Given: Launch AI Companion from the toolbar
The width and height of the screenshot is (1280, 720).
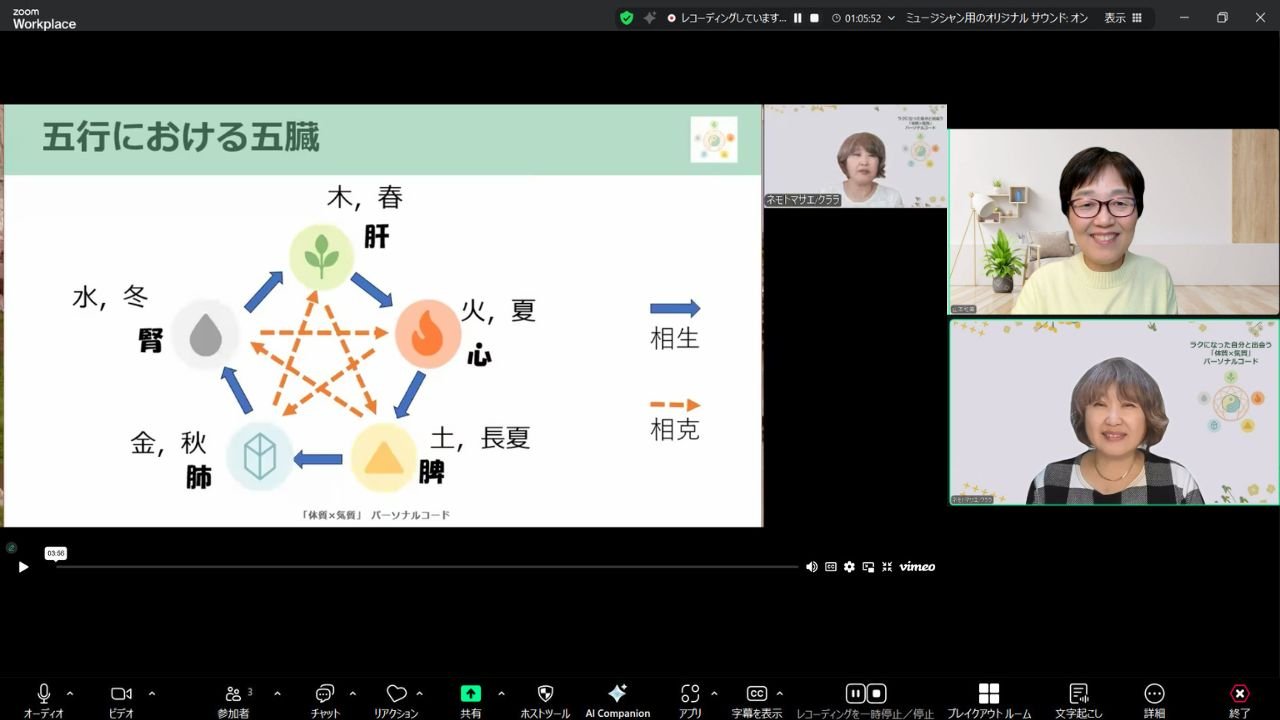Looking at the screenshot, I should (x=617, y=694).
